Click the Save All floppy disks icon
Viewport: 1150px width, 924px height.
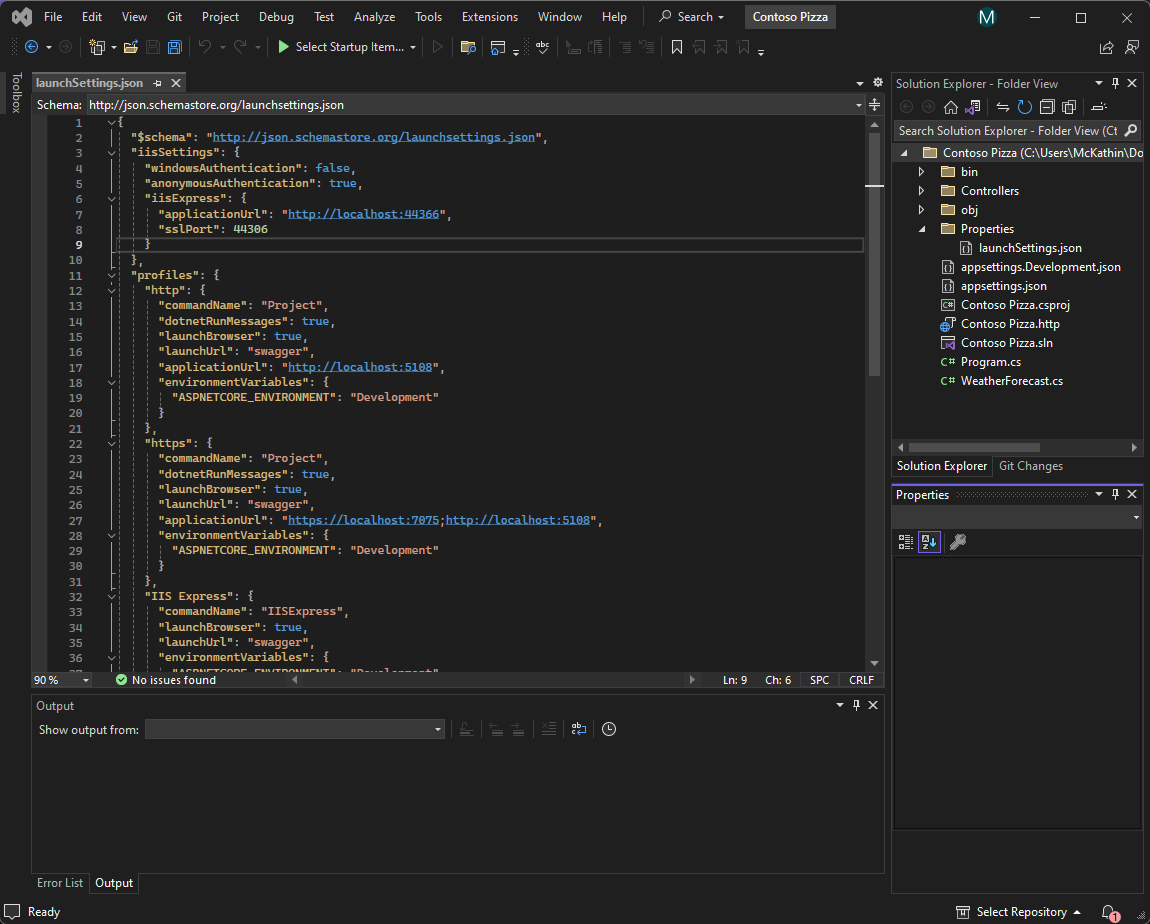[x=175, y=47]
